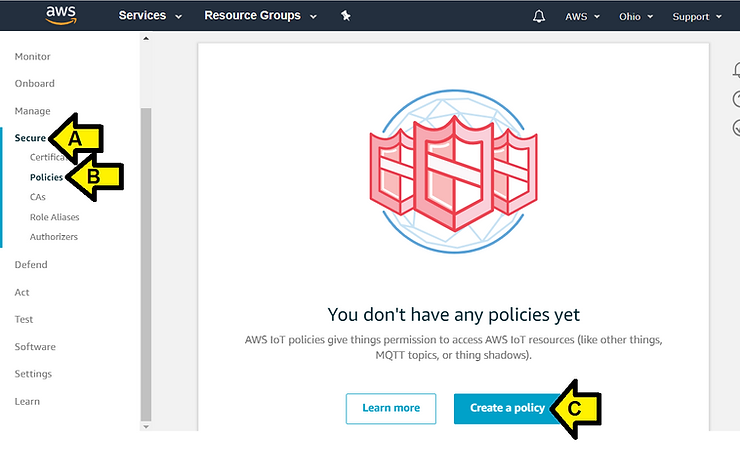
Task: Click the pushpin shortcut icon
Action: 345,16
